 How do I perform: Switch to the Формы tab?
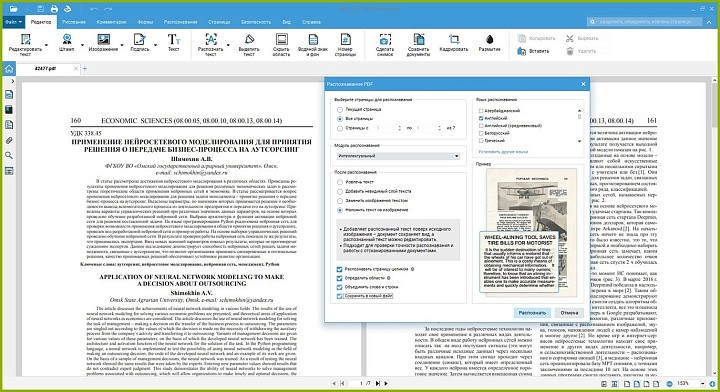click(145, 22)
